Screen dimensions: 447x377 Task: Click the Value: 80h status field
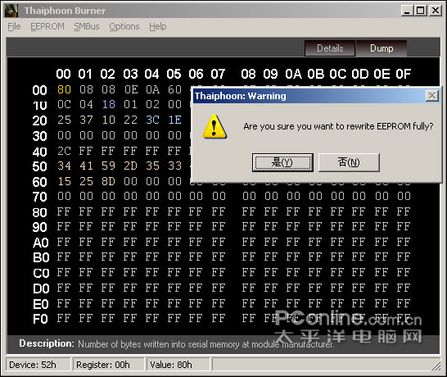coord(178,365)
